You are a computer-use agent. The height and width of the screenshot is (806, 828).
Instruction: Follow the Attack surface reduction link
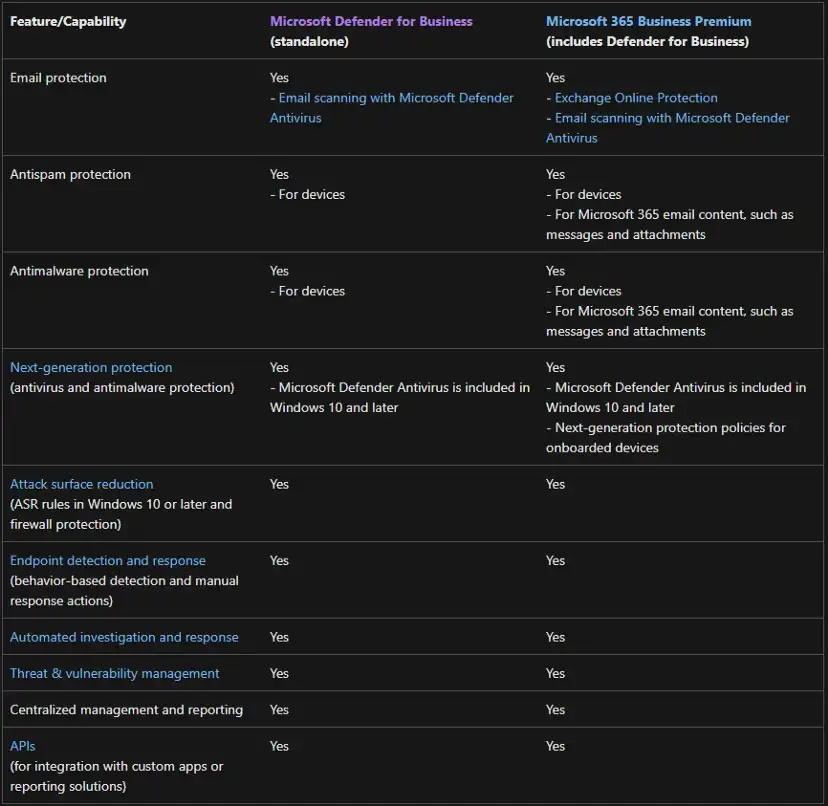[x=82, y=484]
